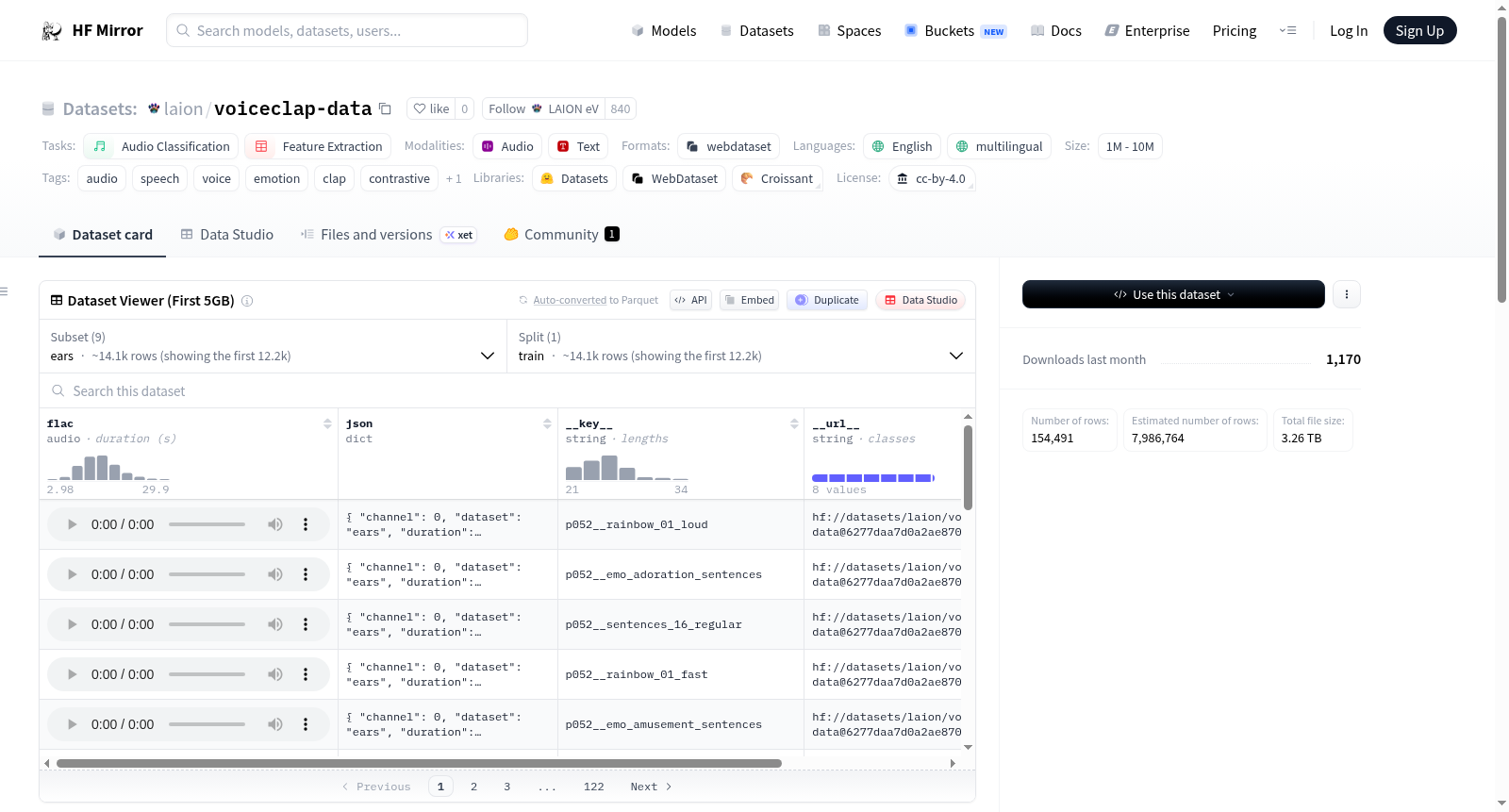The width and height of the screenshot is (1509, 812).
Task: Open the Datasets menu item
Action: [757, 30]
